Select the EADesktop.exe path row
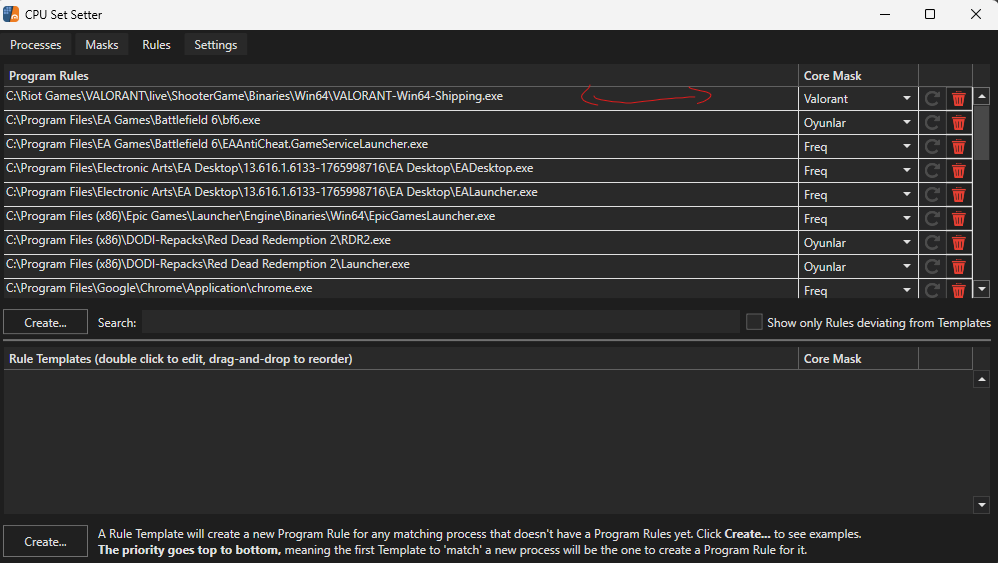This screenshot has width=998, height=563. point(401,170)
